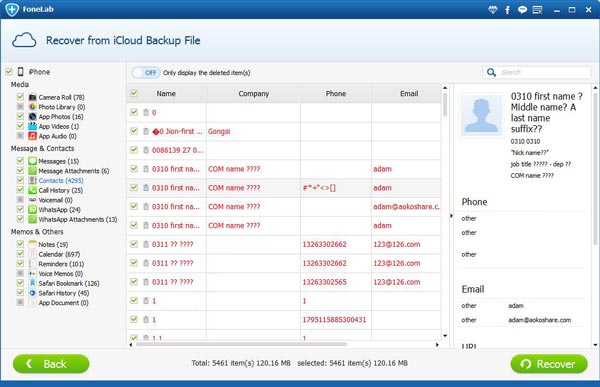Select Calendar (697) category
The width and height of the screenshot is (600, 387).
(59, 254)
